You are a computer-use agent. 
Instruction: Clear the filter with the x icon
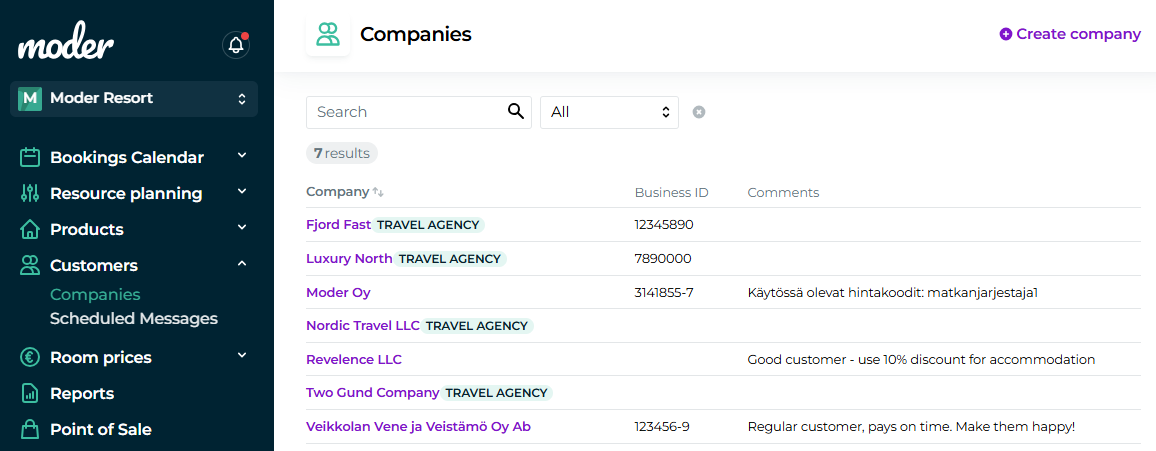(699, 112)
